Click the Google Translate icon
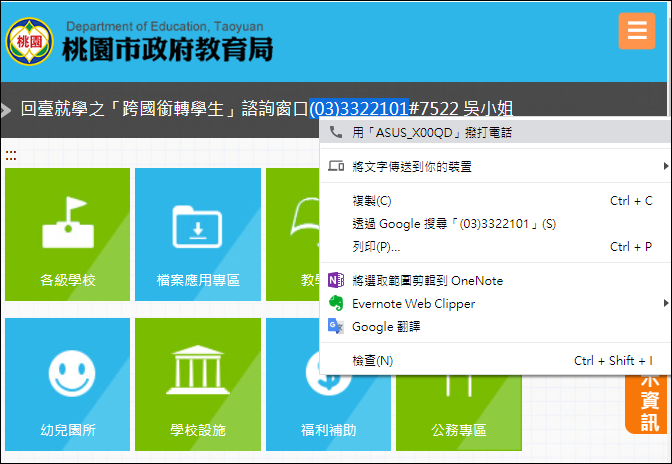This screenshot has height=464, width=672. pos(336,326)
